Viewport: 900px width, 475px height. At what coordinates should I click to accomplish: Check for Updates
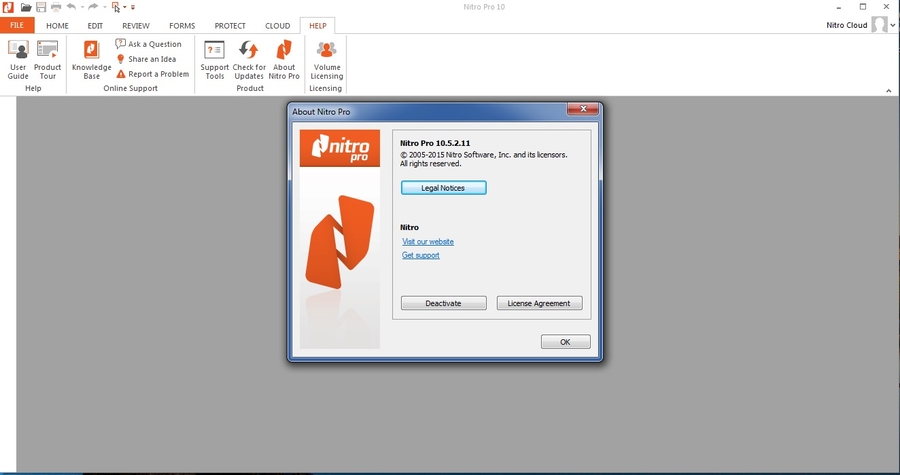click(249, 59)
